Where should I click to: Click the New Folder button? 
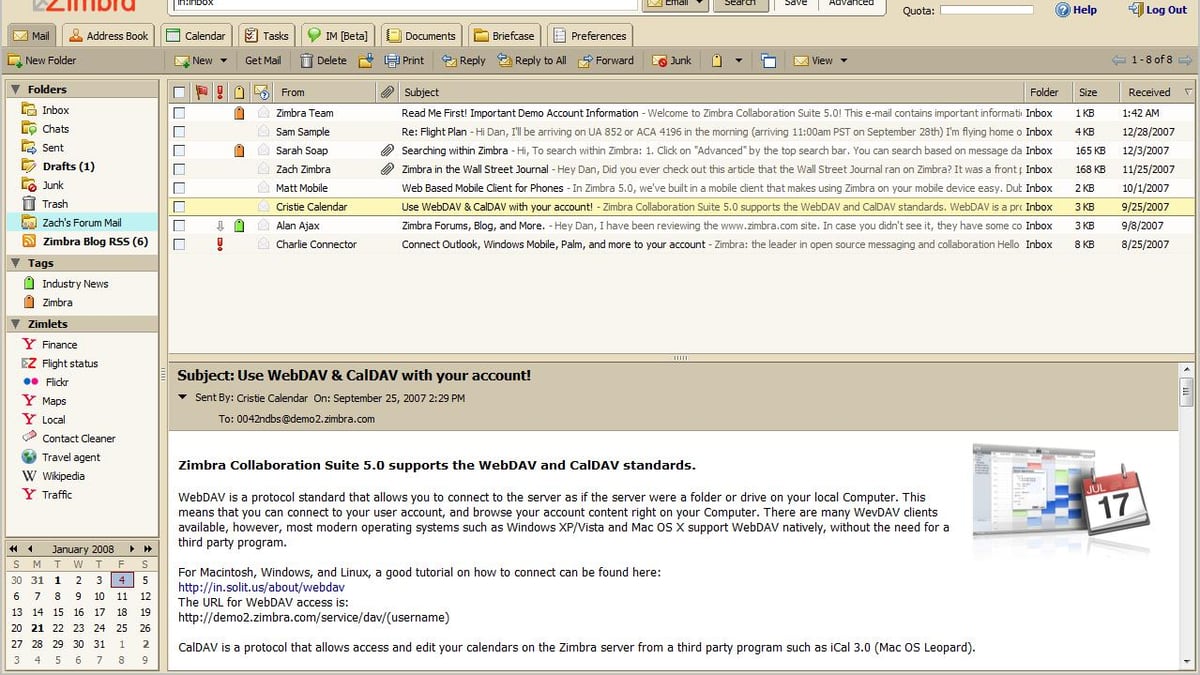coord(42,60)
